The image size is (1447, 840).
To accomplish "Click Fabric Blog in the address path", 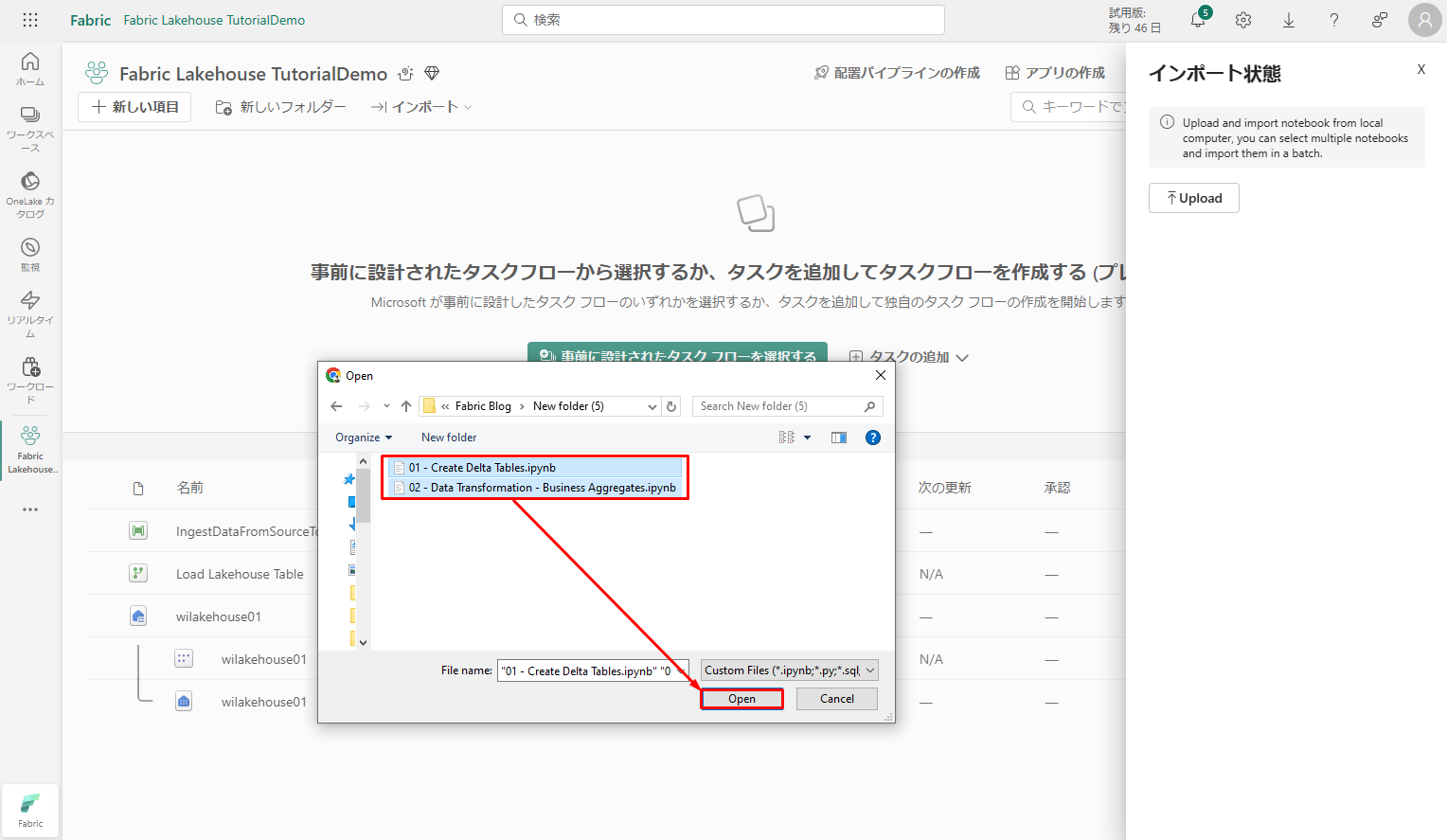I will tap(483, 406).
